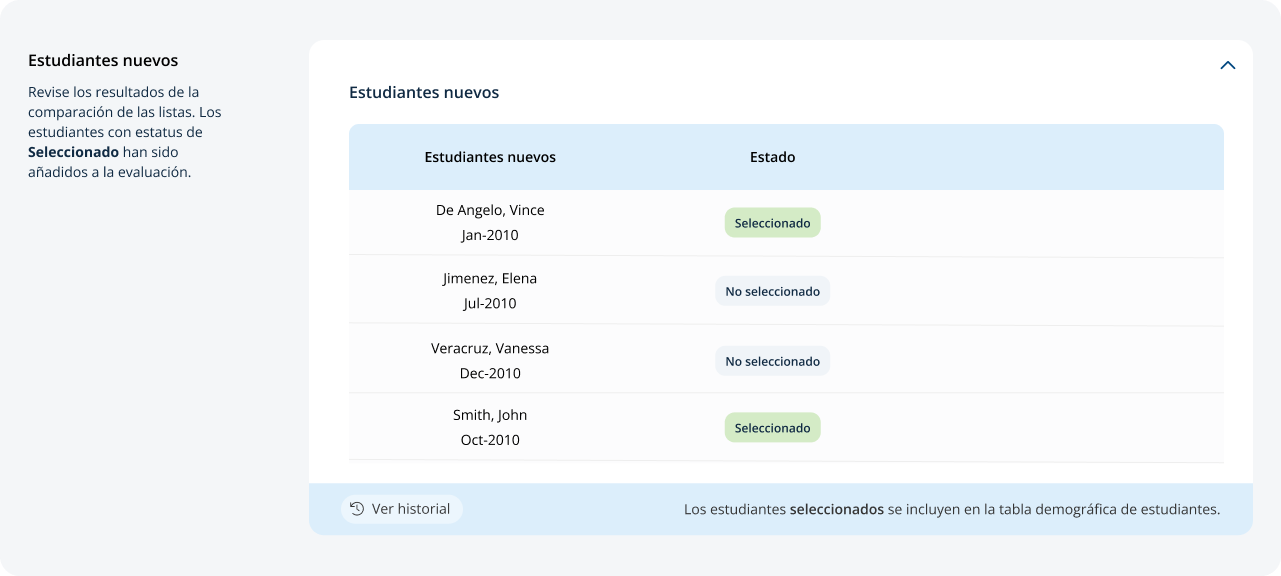
Task: Click the Jul-2010 date in the table
Action: (490, 304)
